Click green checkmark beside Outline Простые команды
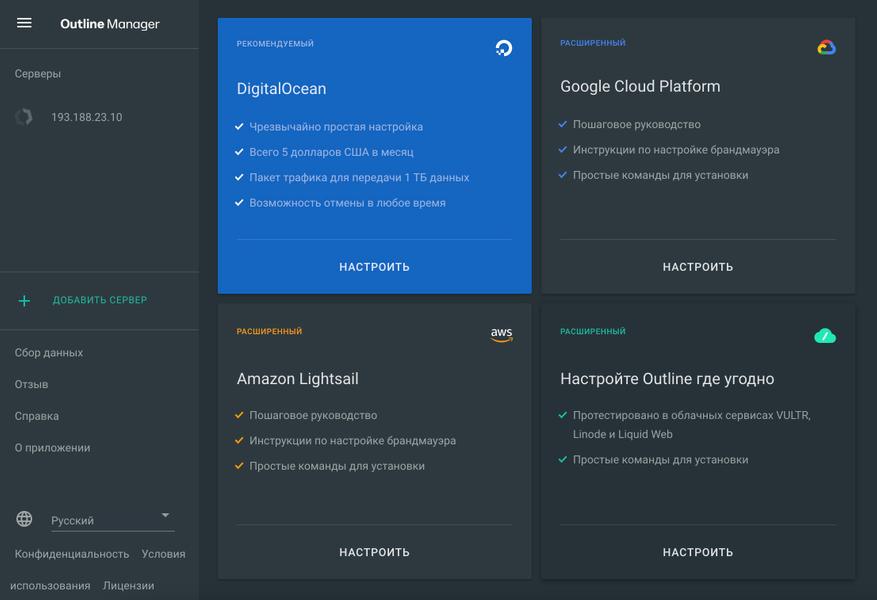 point(563,460)
